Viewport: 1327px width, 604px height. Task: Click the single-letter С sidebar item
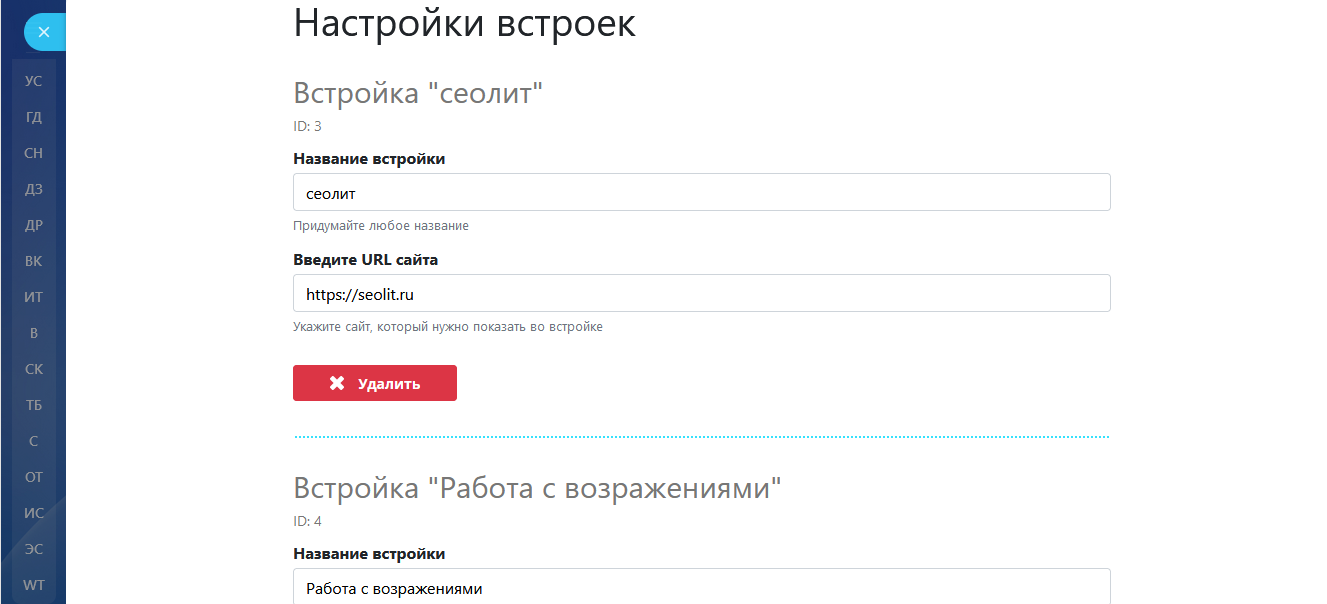34,441
